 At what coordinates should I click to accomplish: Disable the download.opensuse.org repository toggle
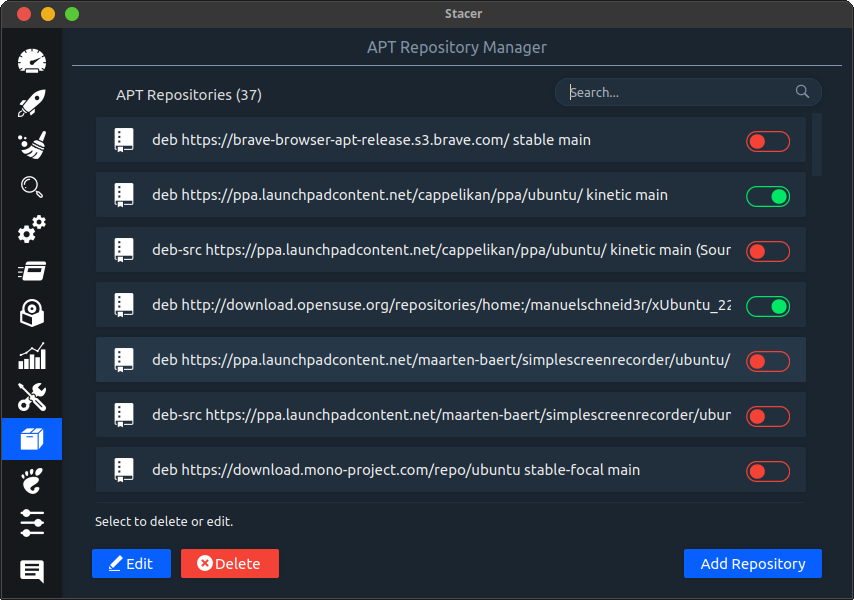pos(767,306)
